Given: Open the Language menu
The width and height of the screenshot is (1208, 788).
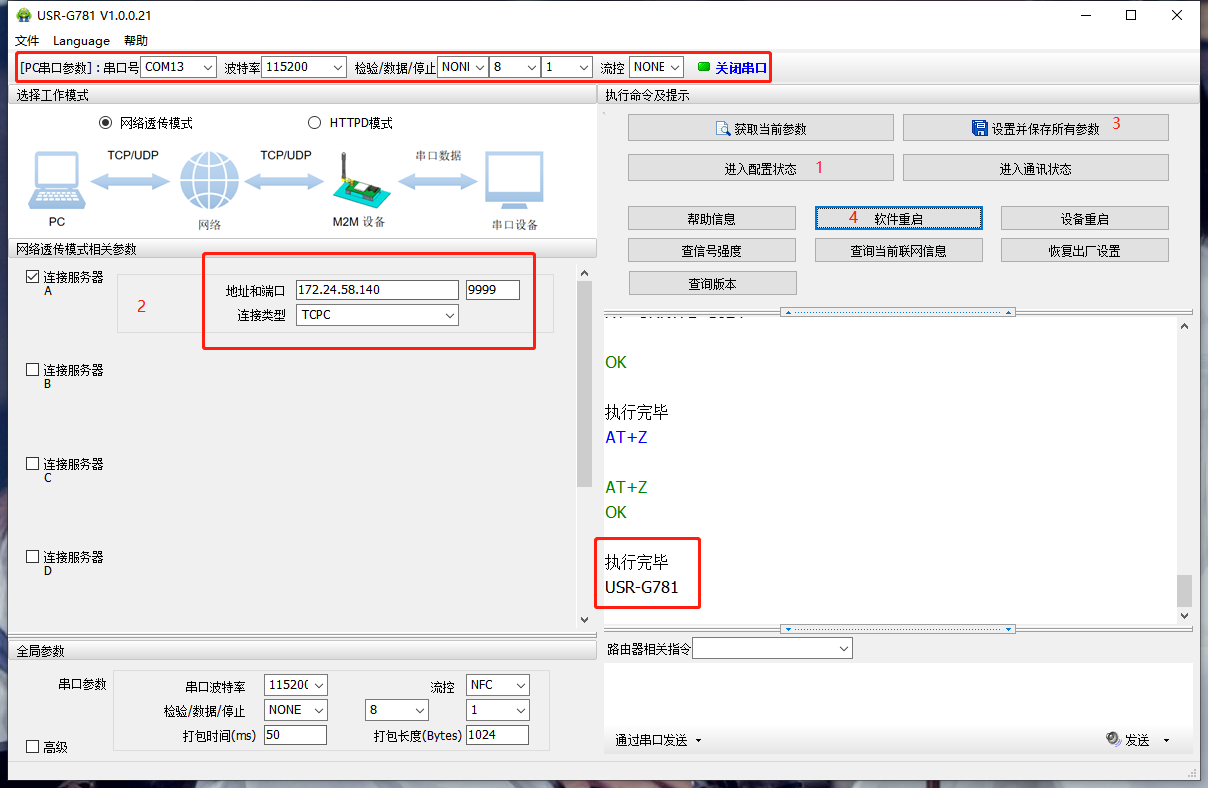Looking at the screenshot, I should 81,41.
